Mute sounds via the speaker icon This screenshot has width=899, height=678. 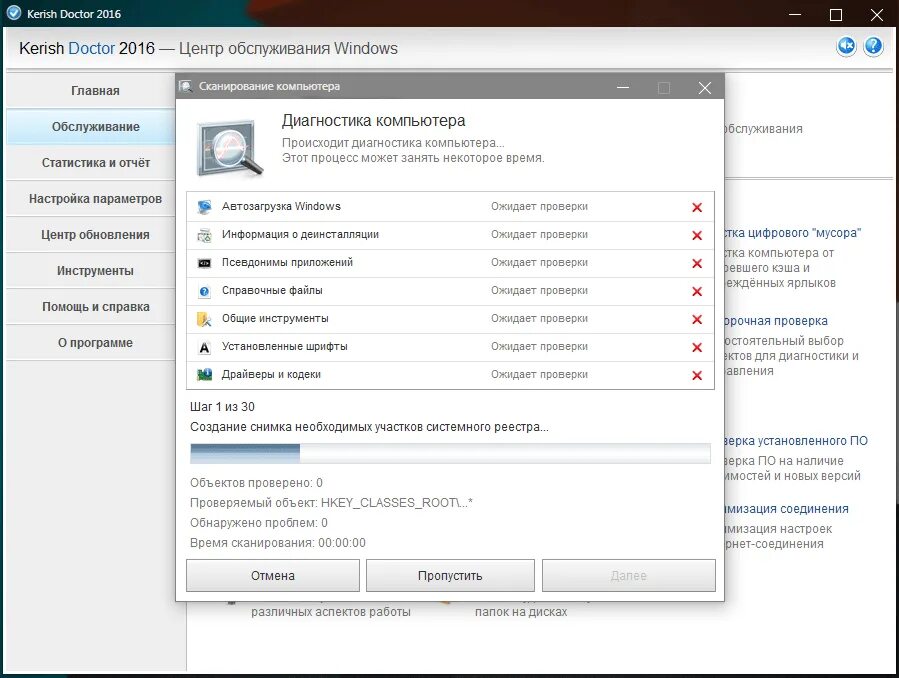pos(846,46)
